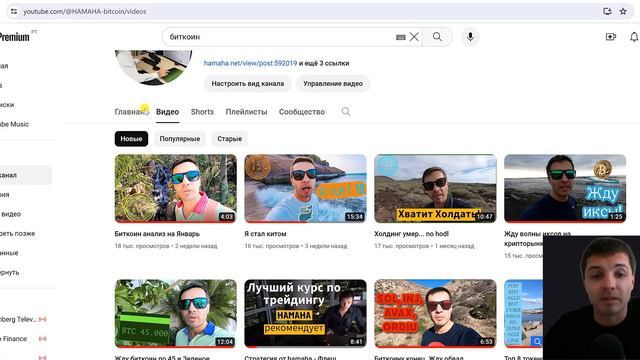Open the Shorts tab

202,112
